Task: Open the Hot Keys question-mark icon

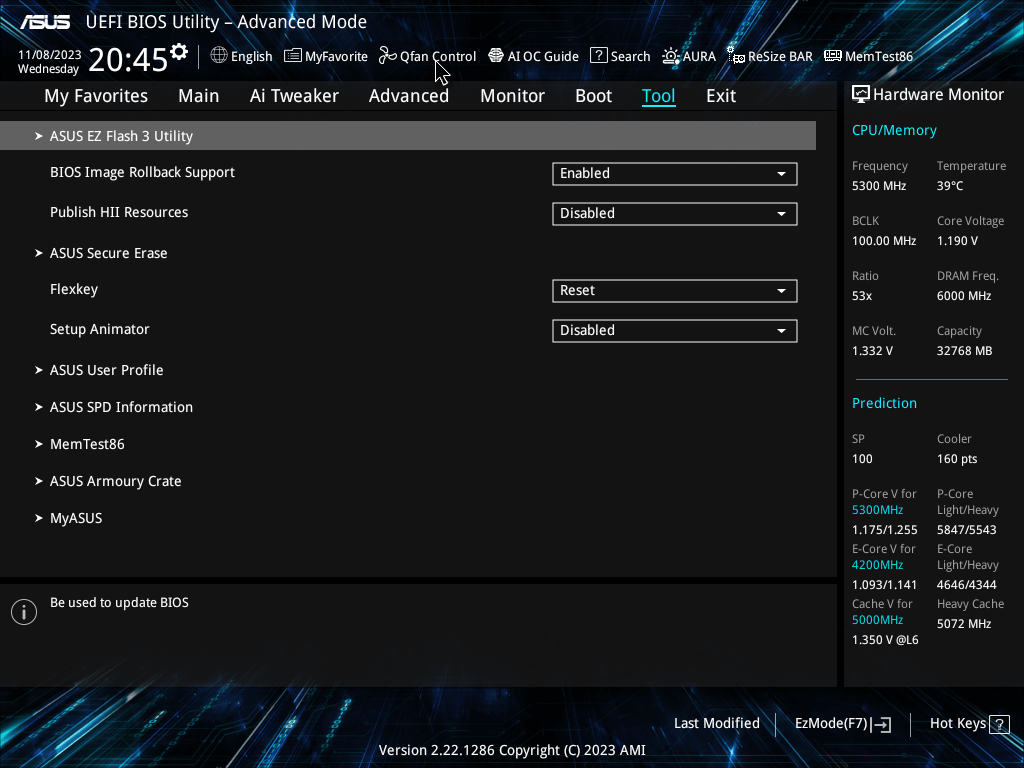Action: (999, 724)
